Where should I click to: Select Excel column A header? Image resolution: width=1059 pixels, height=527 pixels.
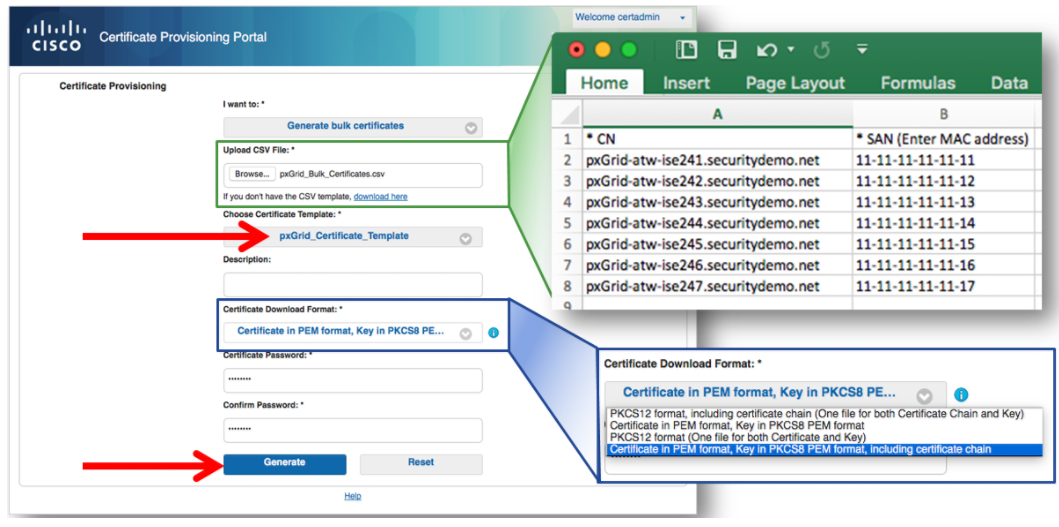(717, 115)
